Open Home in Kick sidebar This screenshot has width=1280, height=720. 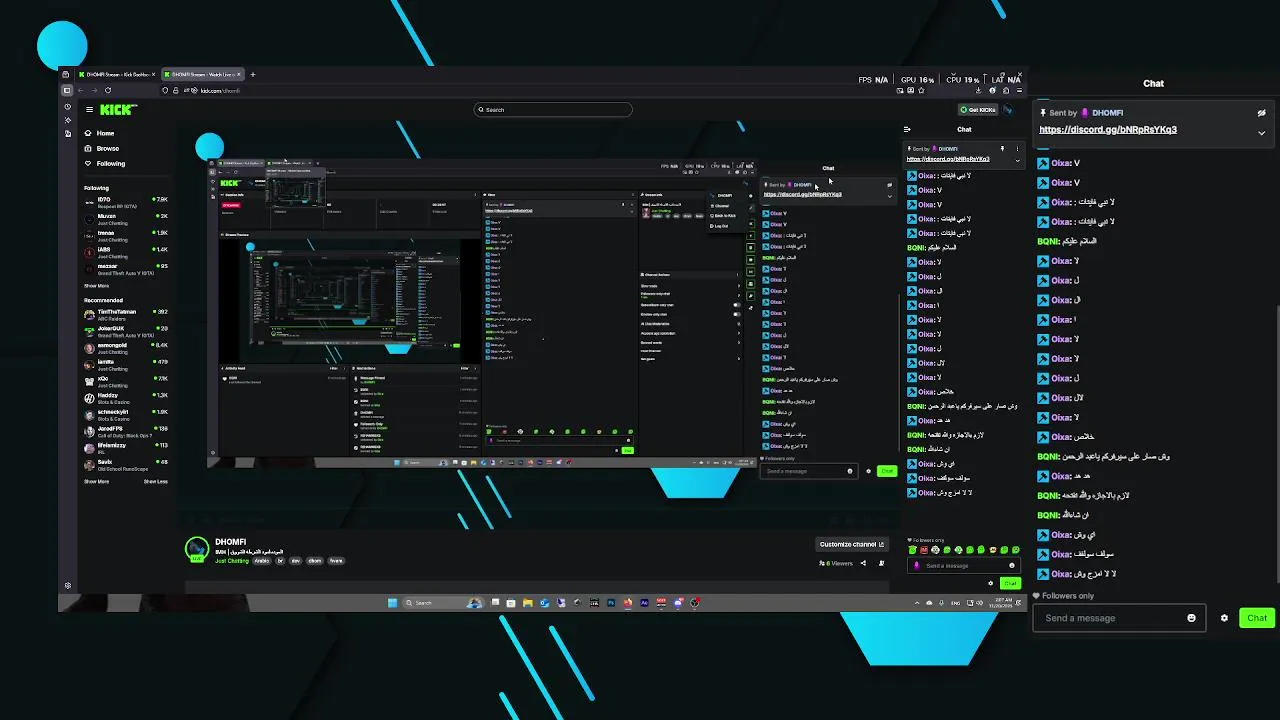(x=99, y=133)
